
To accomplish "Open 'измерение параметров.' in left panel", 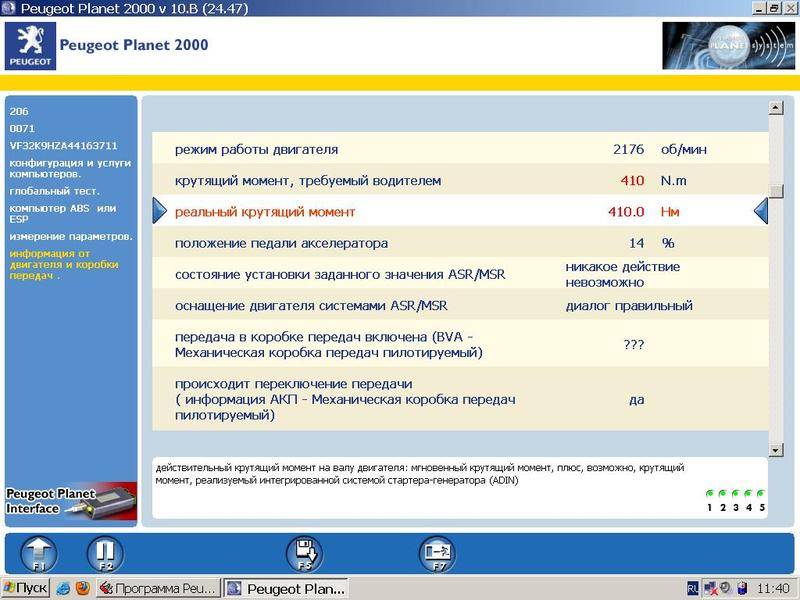I will tap(71, 236).
